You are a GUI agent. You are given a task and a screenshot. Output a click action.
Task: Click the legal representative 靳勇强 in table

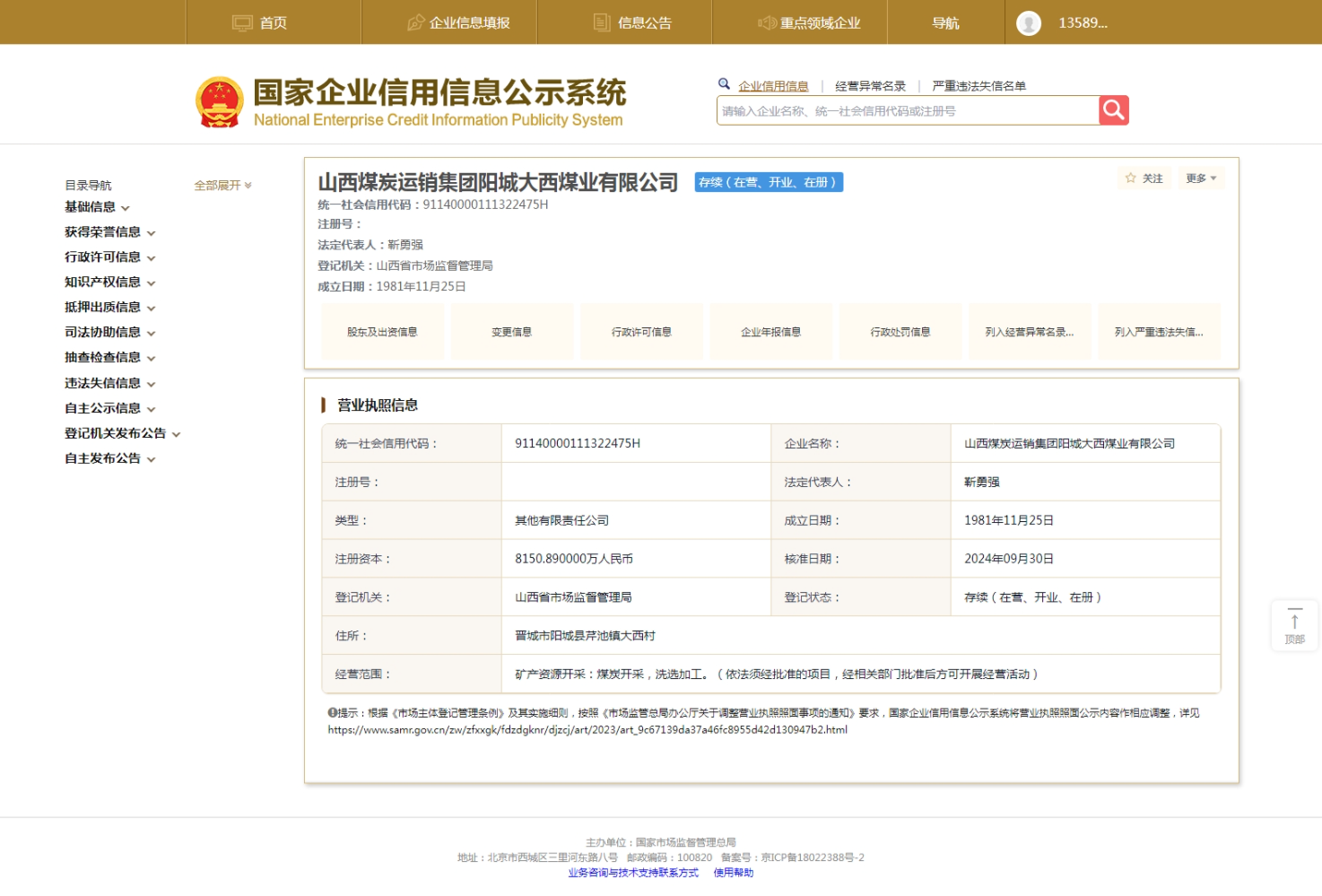tap(982, 482)
